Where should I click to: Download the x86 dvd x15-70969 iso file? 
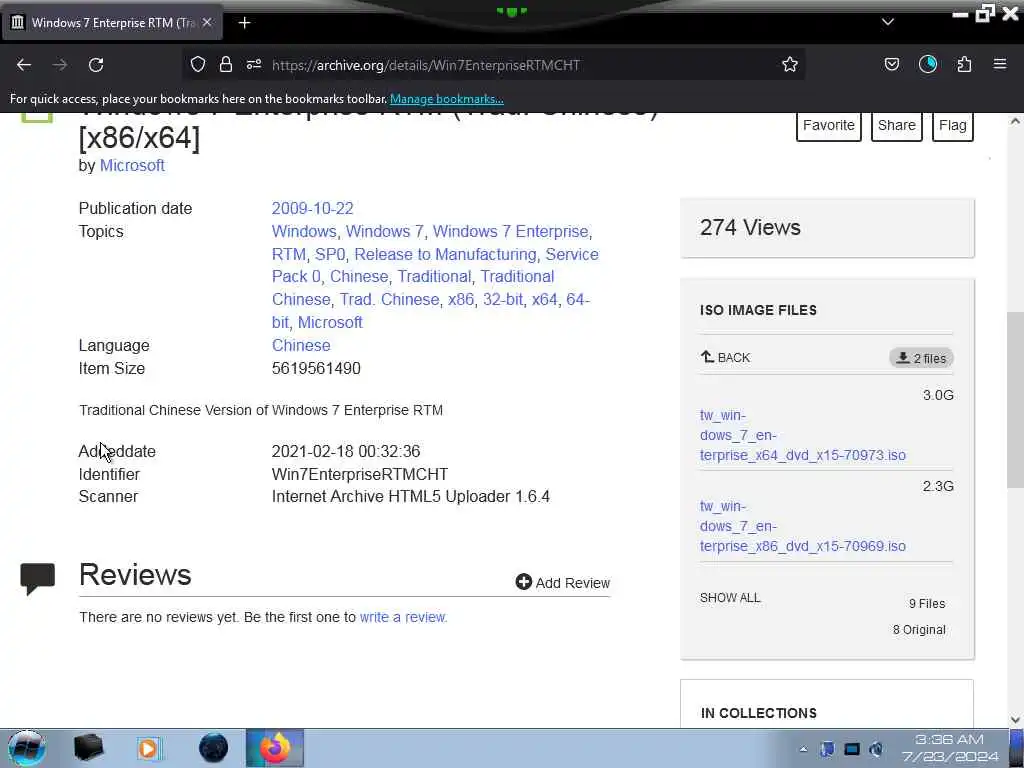click(x=803, y=526)
